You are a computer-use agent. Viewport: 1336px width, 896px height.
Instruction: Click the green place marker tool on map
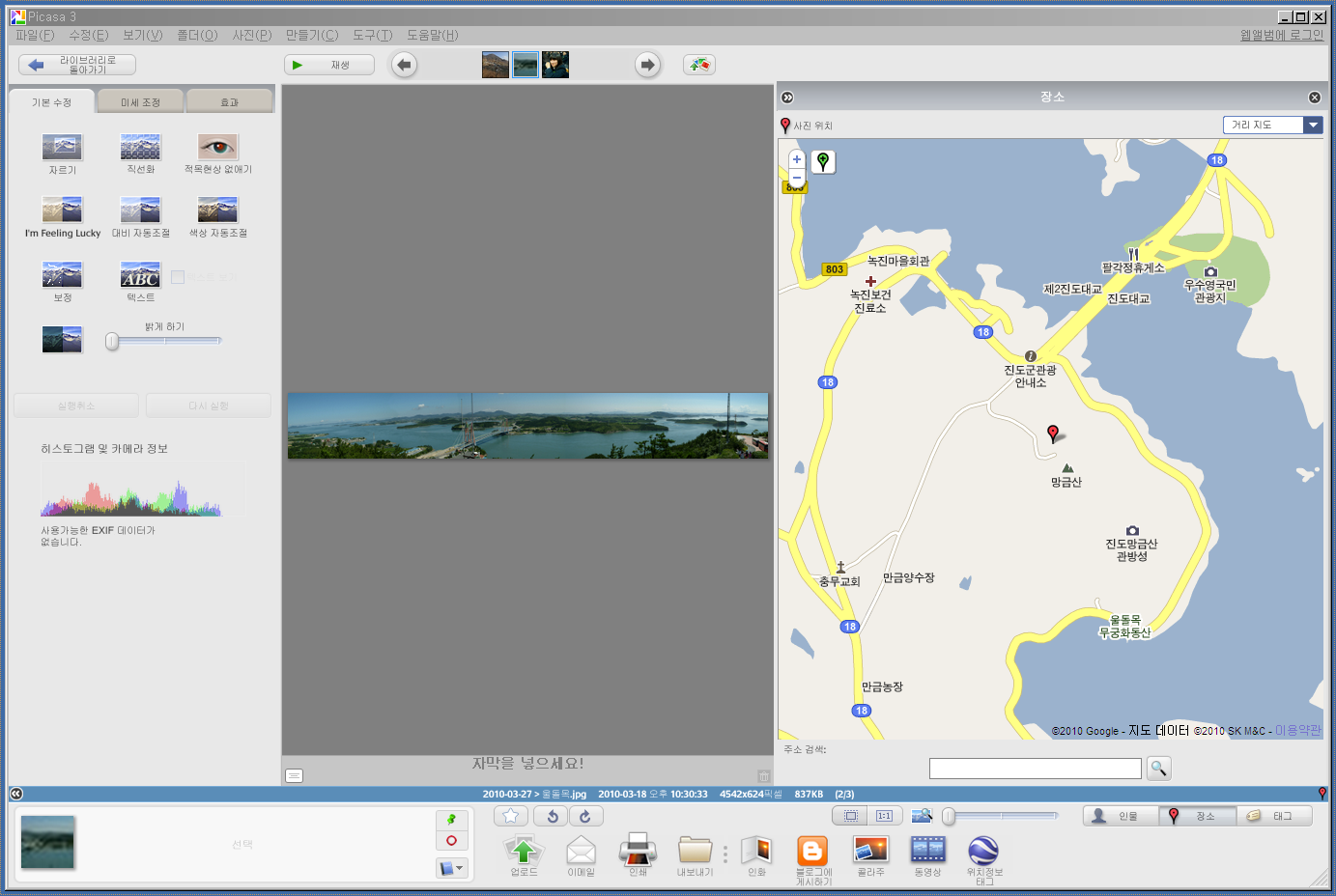click(x=823, y=161)
